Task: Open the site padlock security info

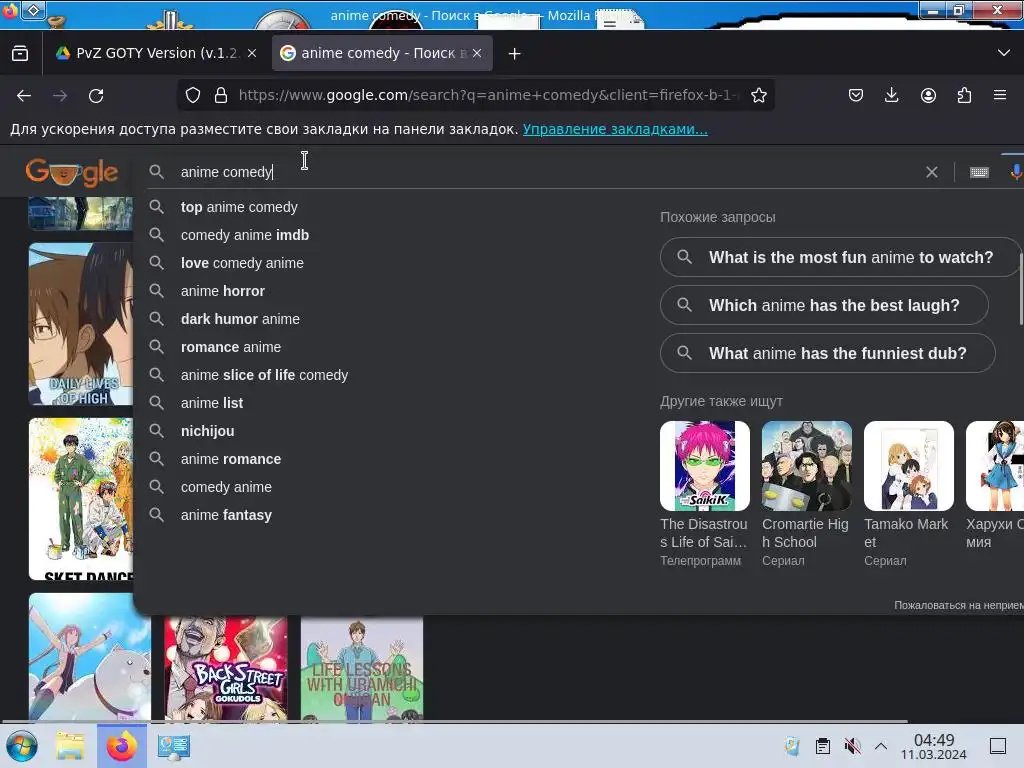Action: coord(221,95)
